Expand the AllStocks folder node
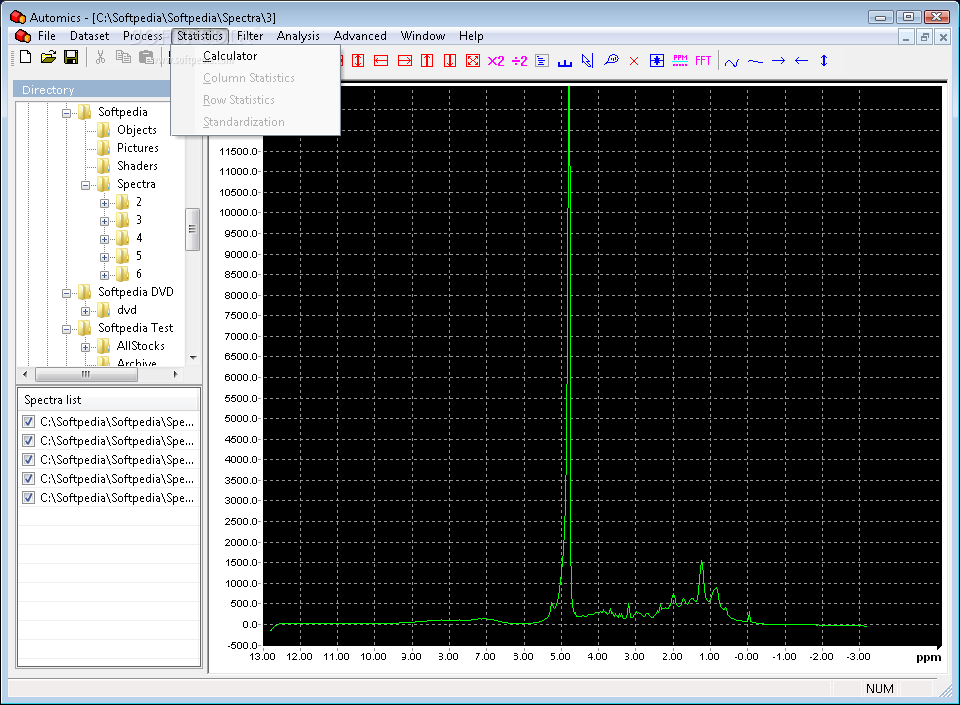Viewport: 960px width, 705px height. click(x=85, y=348)
